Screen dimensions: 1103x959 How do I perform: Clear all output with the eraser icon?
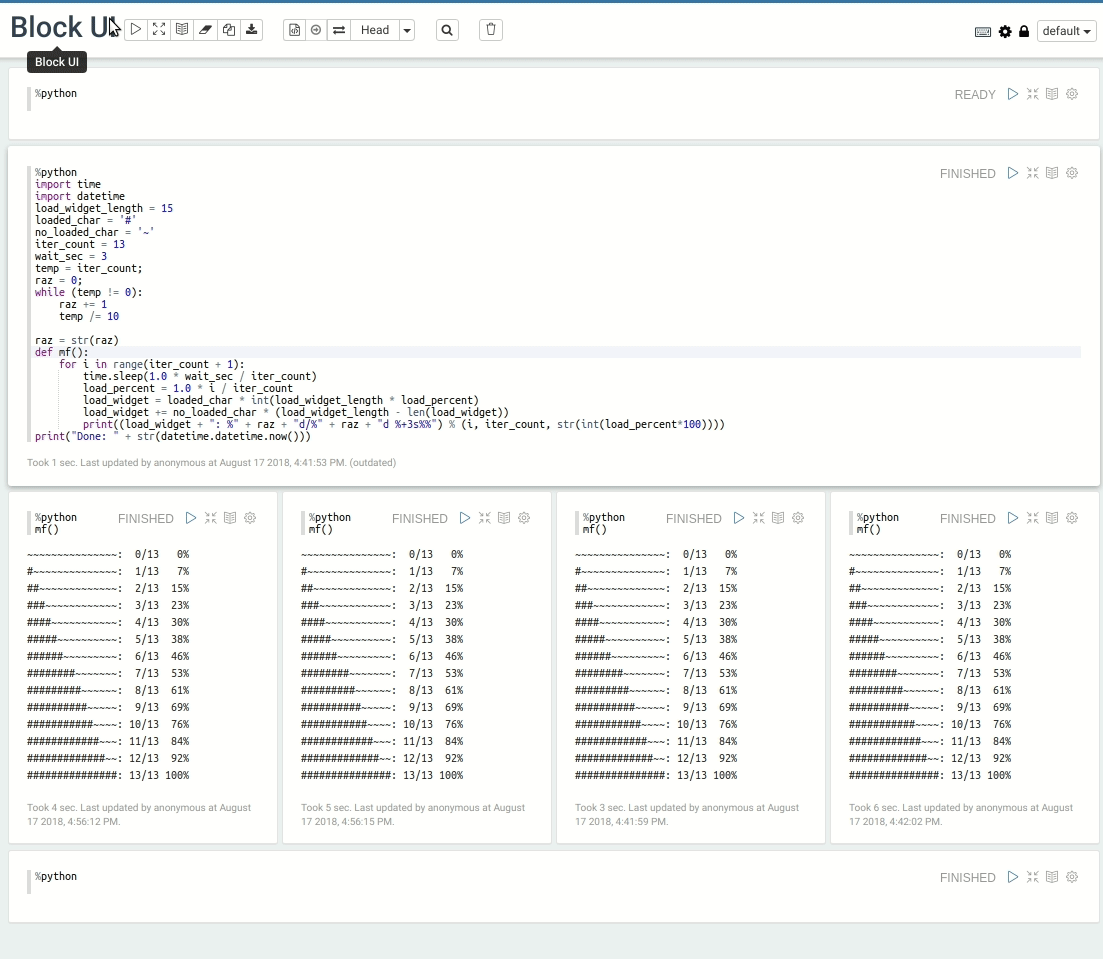205,30
